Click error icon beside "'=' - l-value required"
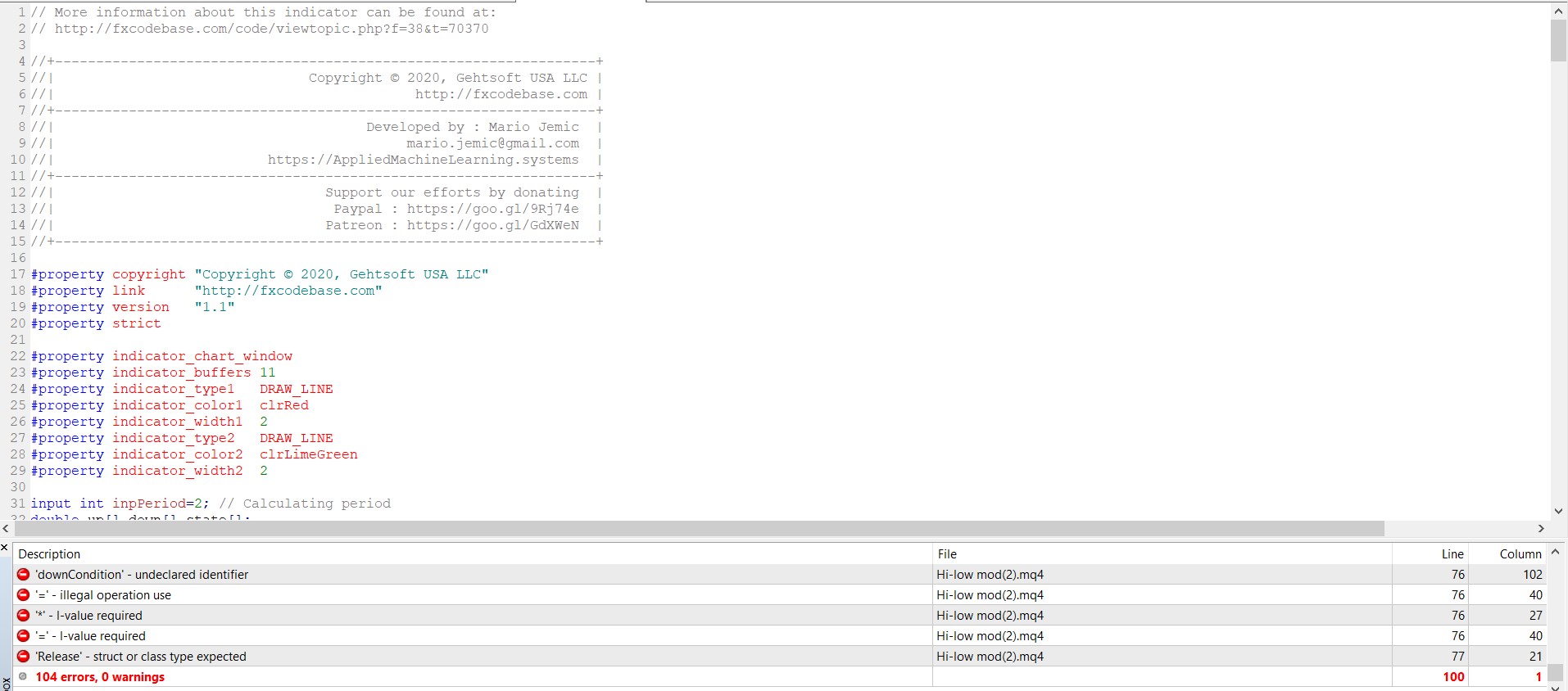Image resolution: width=1568 pixels, height=691 pixels. [23, 636]
